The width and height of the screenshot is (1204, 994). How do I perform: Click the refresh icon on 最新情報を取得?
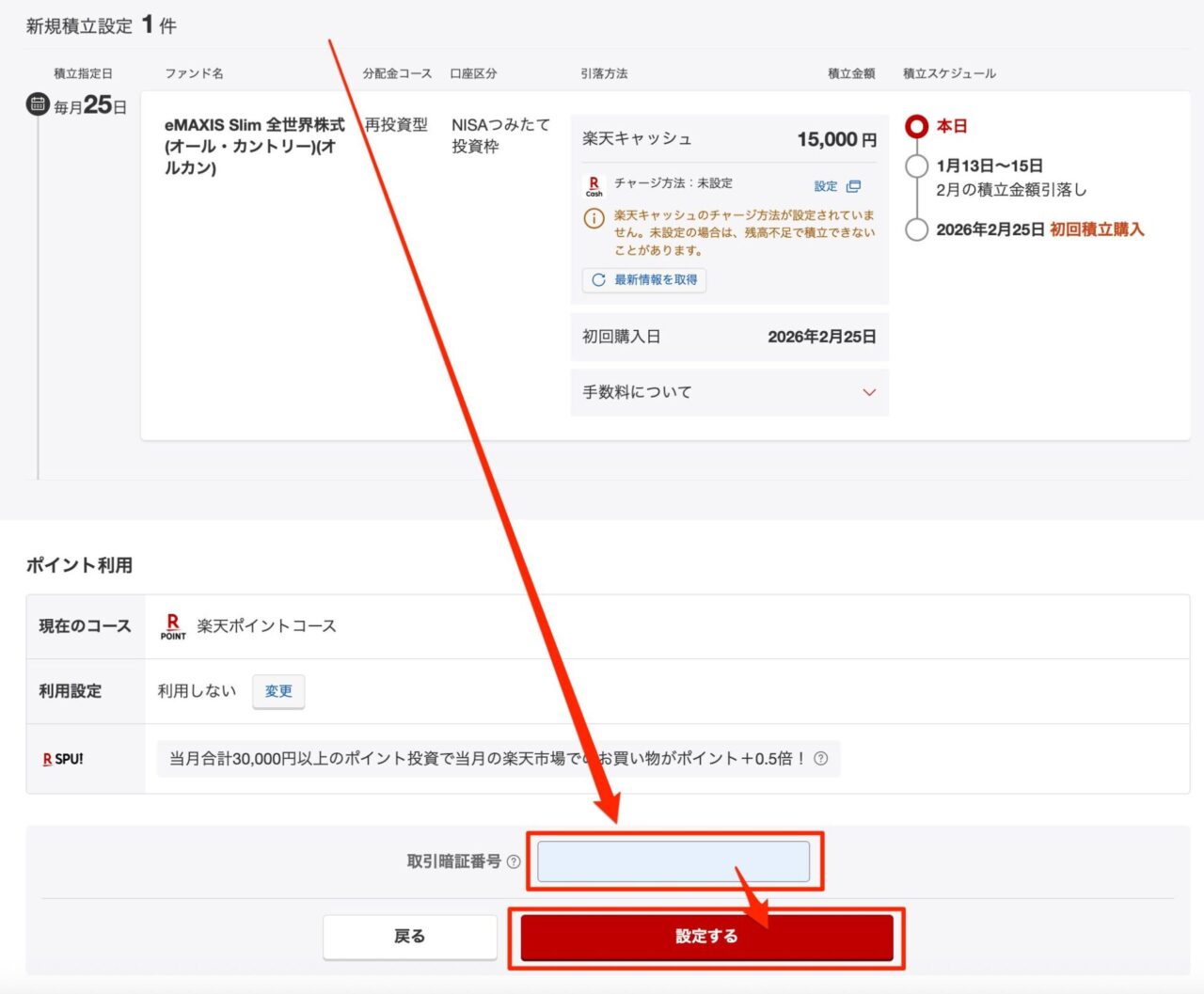click(x=600, y=280)
